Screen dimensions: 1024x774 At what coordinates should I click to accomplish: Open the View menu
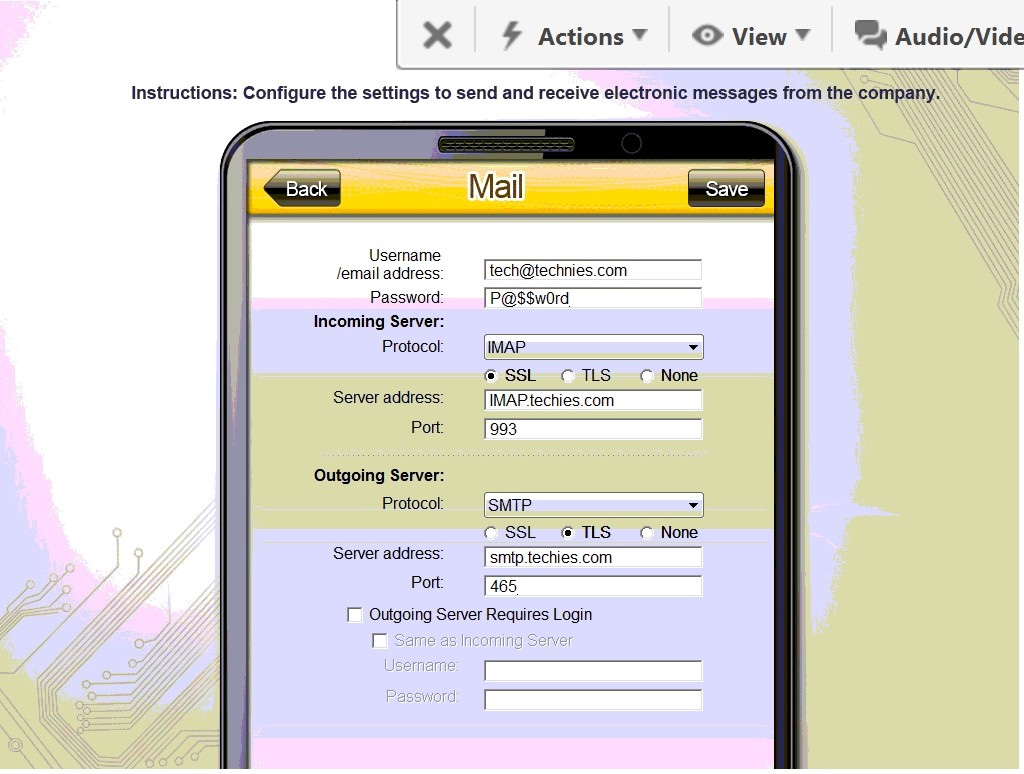(x=751, y=36)
